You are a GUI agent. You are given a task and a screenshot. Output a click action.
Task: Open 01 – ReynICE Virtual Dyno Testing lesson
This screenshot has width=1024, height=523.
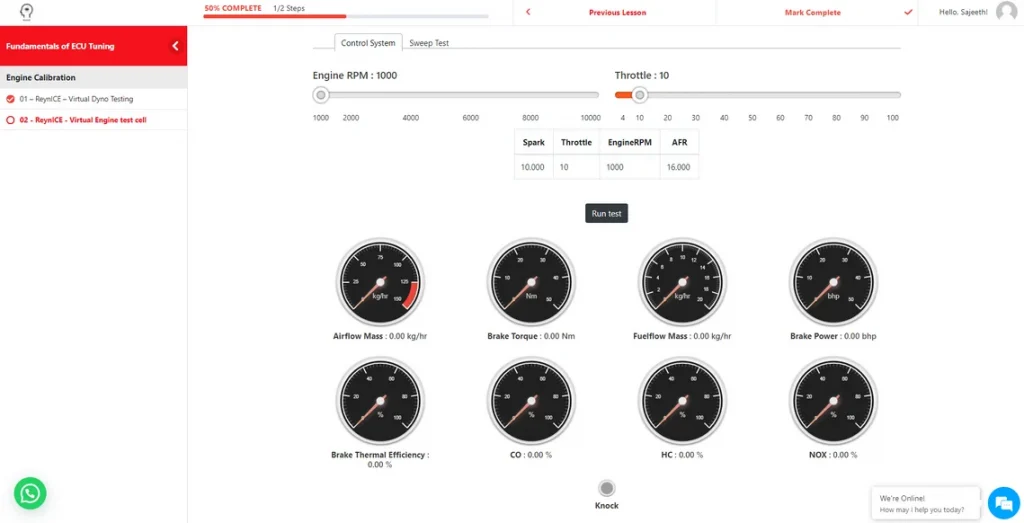[x=76, y=99]
